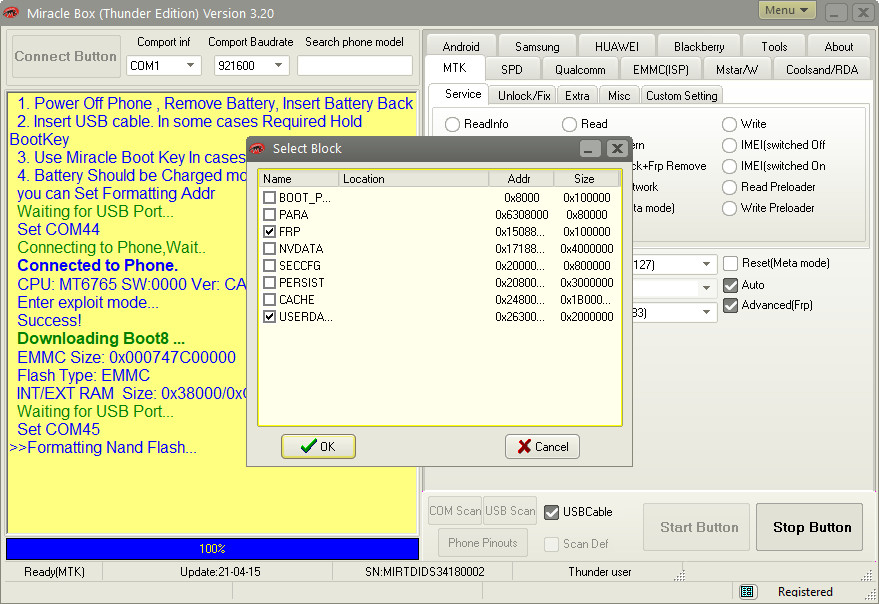The width and height of the screenshot is (879, 604).
Task: Toggle the USBCable checkbox
Action: point(552,512)
